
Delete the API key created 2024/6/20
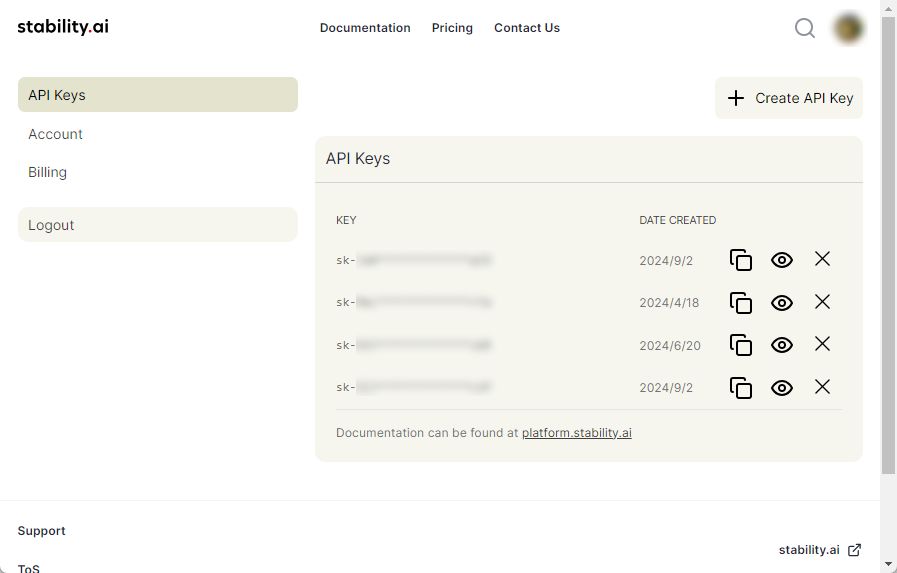coord(822,344)
